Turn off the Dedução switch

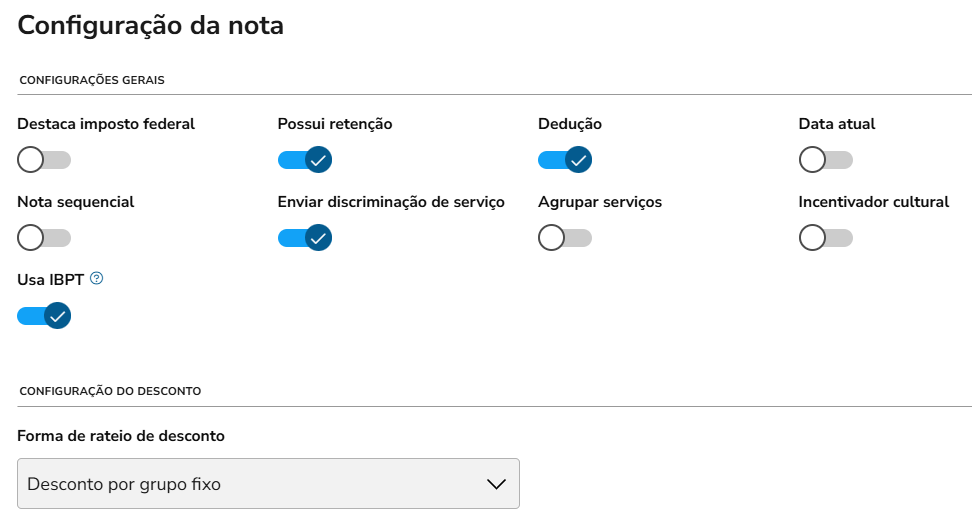(x=565, y=160)
